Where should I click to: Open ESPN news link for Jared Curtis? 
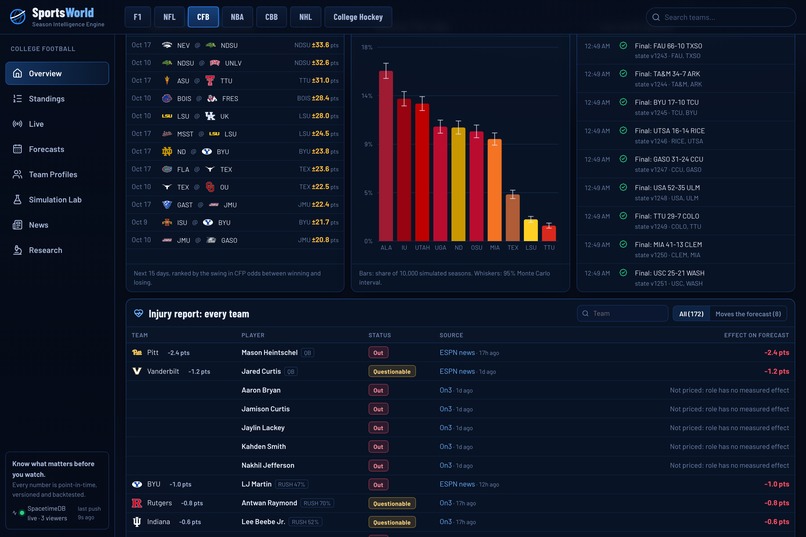[457, 371]
